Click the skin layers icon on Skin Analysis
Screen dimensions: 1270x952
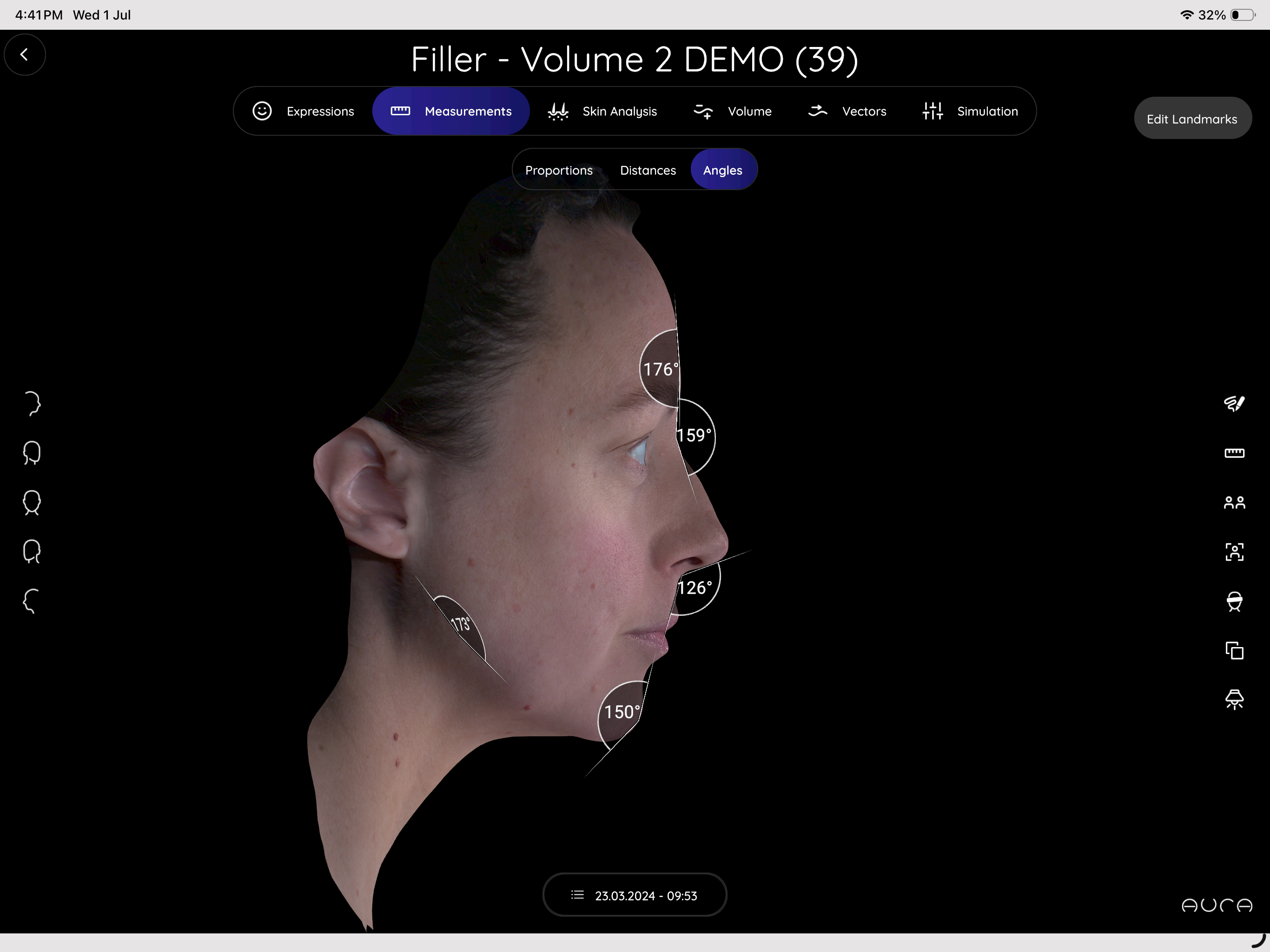click(557, 111)
